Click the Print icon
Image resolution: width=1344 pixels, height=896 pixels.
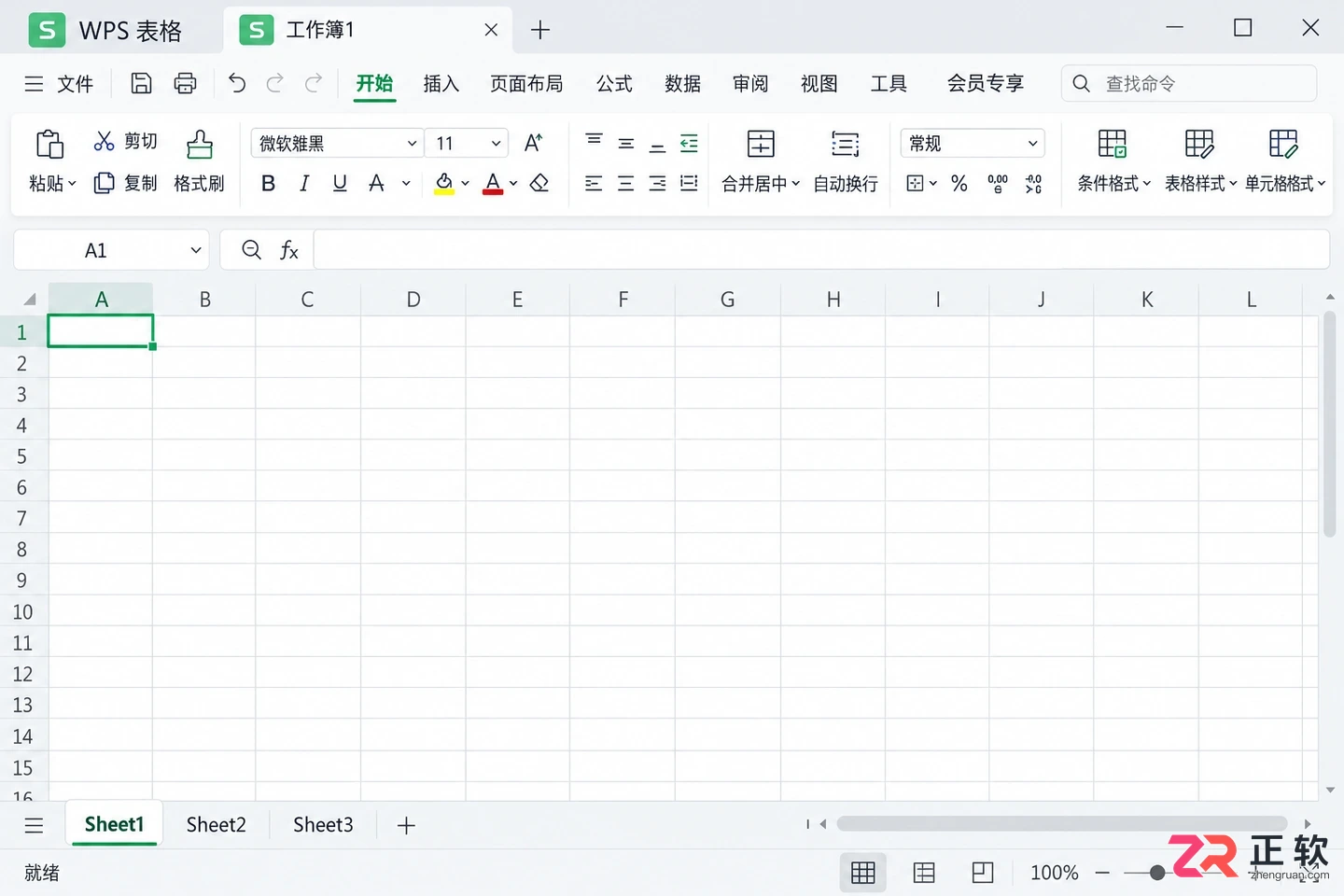pyautogui.click(x=185, y=84)
